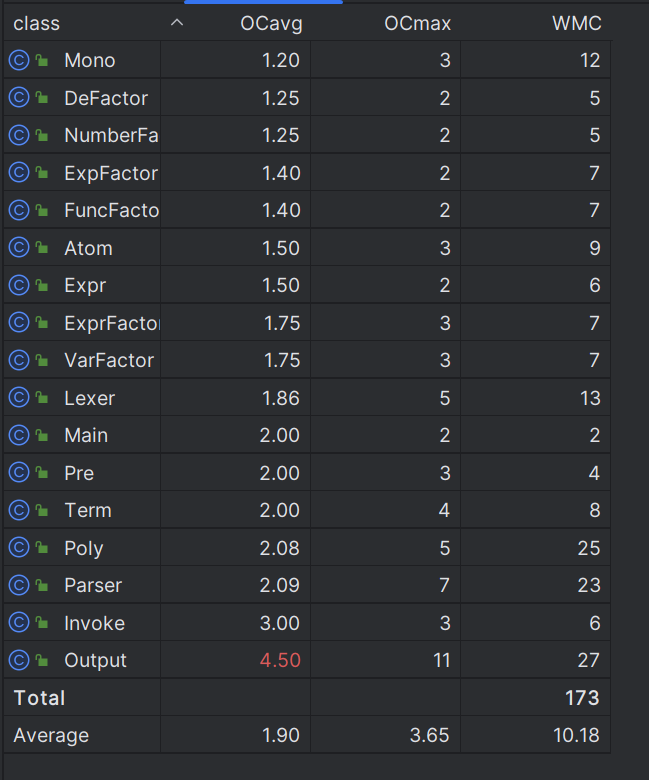Screen dimensions: 649x780
Task: Select the red 4.50 OCavg value
Action: coord(280,660)
